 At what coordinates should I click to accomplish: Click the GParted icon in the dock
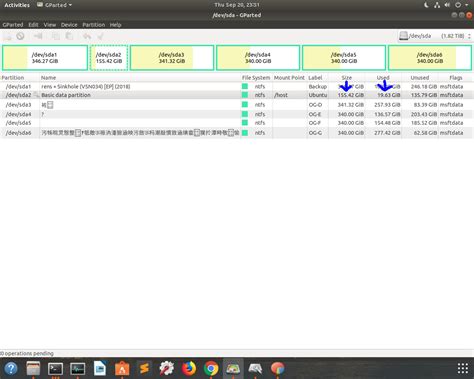click(x=233, y=368)
